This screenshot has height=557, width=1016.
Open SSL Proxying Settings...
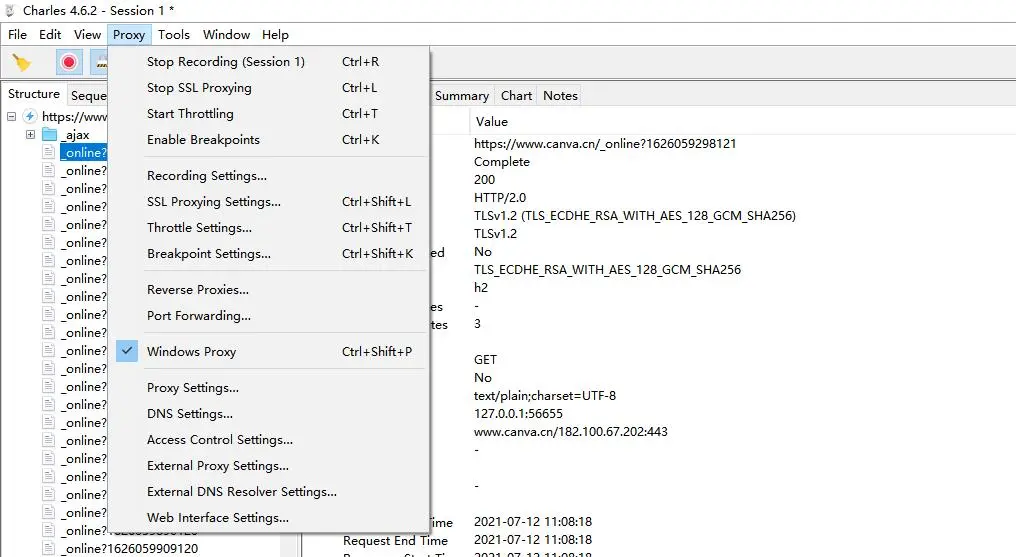pyautogui.click(x=213, y=202)
